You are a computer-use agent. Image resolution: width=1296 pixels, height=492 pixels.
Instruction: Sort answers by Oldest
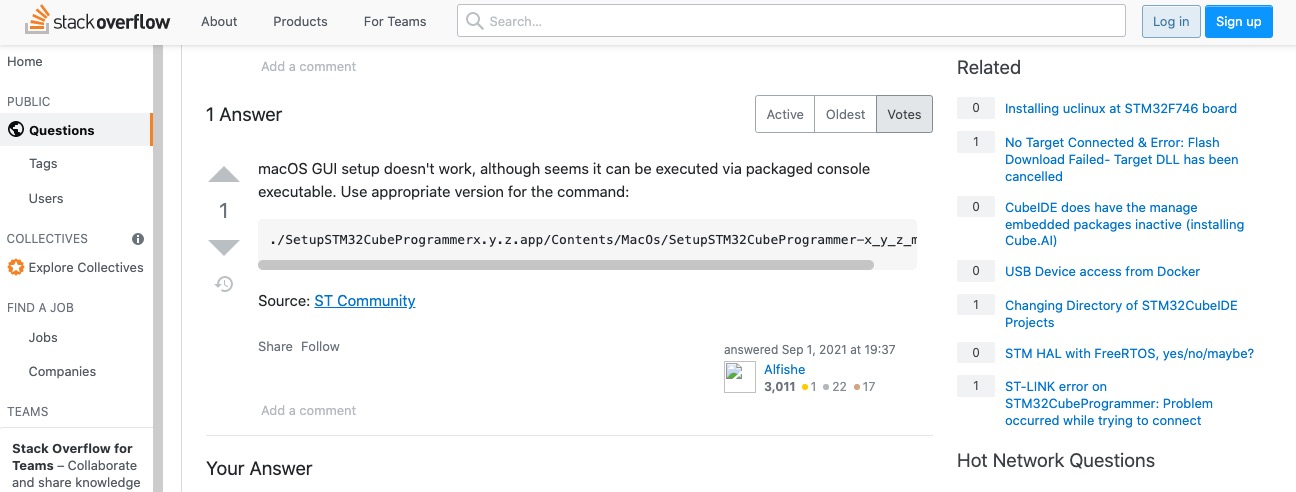(845, 115)
